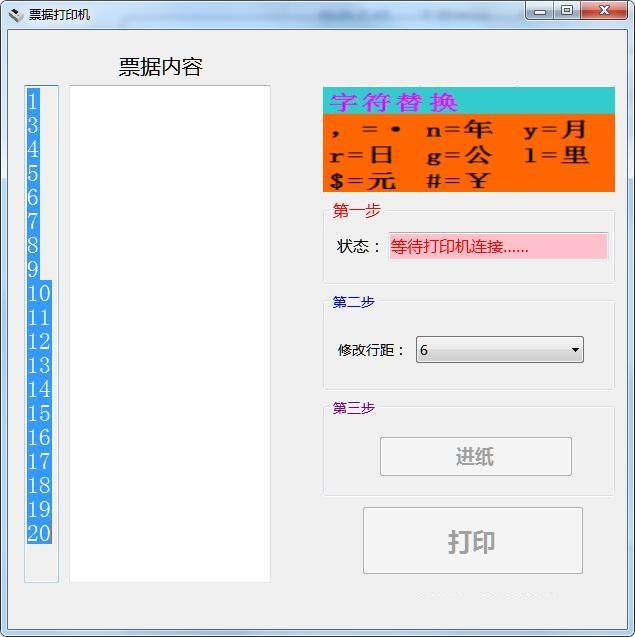
Task: Click the 打印 button
Action: (x=473, y=540)
